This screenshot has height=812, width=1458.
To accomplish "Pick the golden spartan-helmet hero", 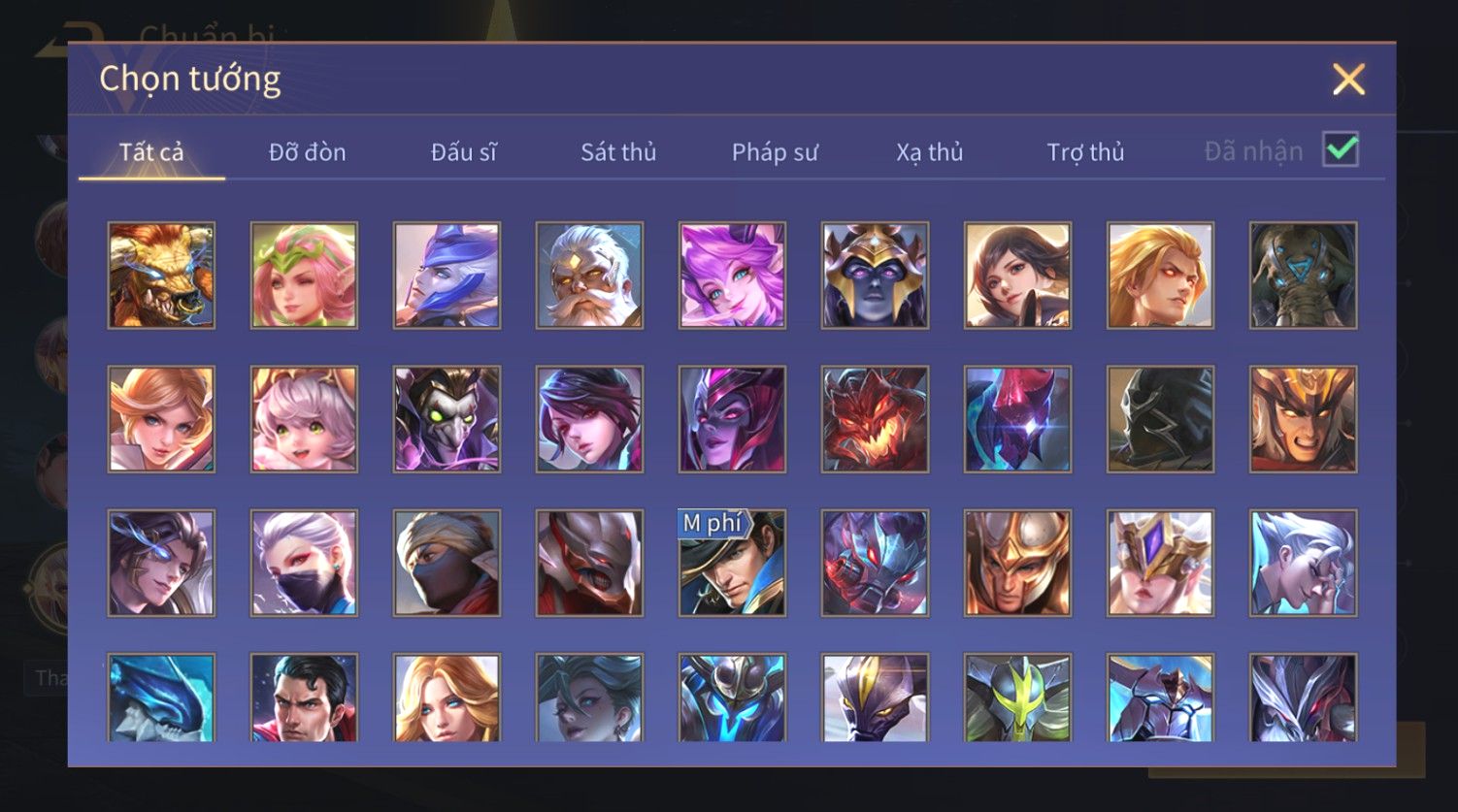I will click(1017, 564).
